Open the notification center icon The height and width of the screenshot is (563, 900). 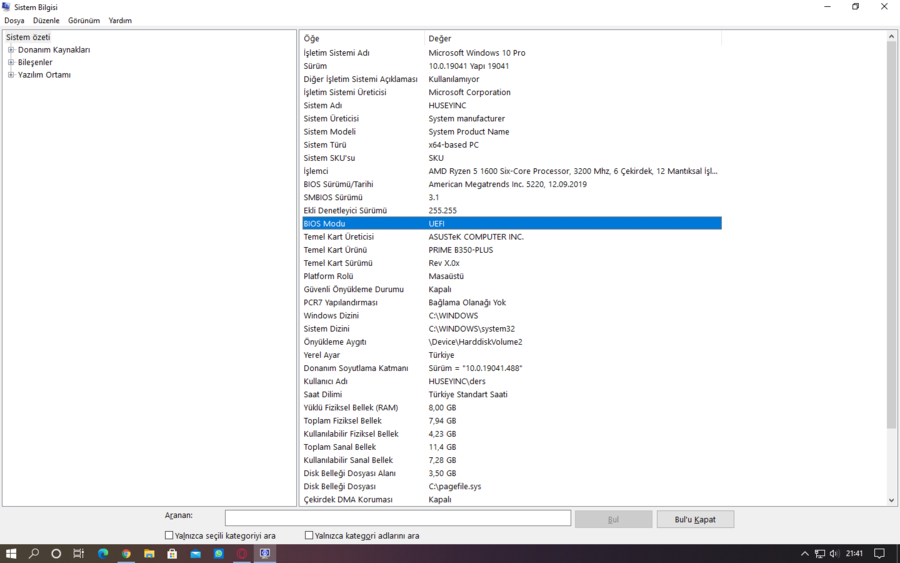click(879, 554)
